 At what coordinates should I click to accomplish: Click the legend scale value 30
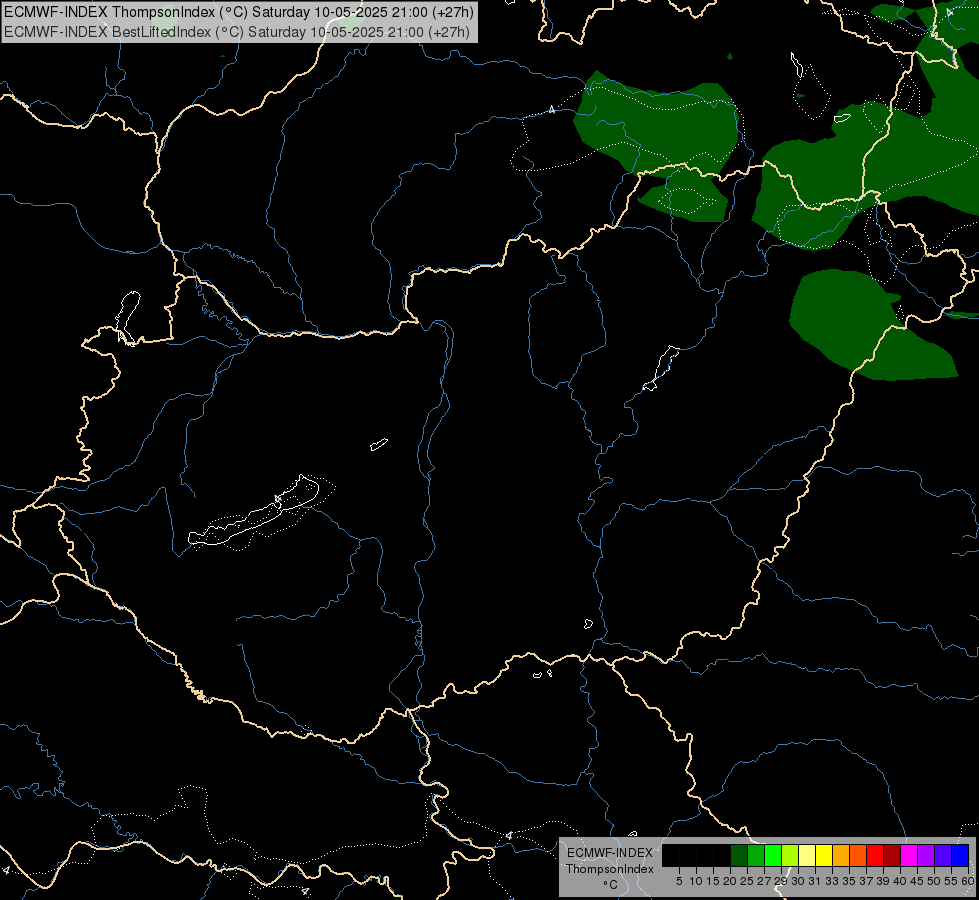798,881
